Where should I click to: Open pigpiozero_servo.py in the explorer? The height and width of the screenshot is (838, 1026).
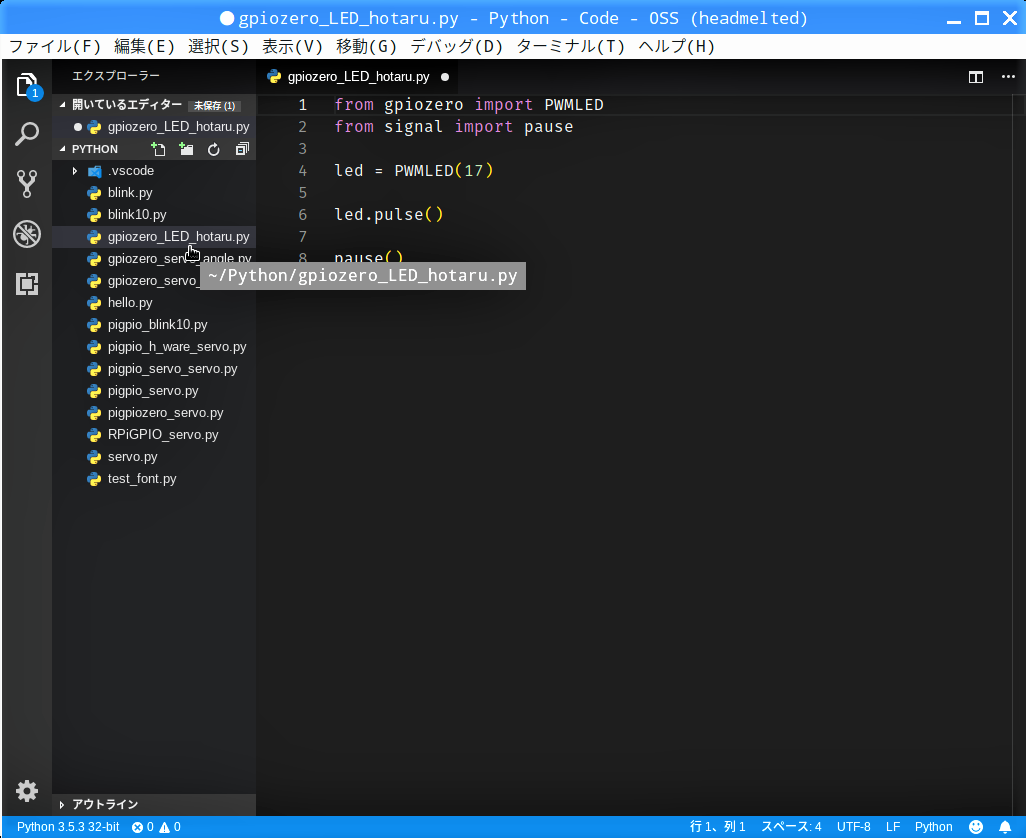pos(154,413)
